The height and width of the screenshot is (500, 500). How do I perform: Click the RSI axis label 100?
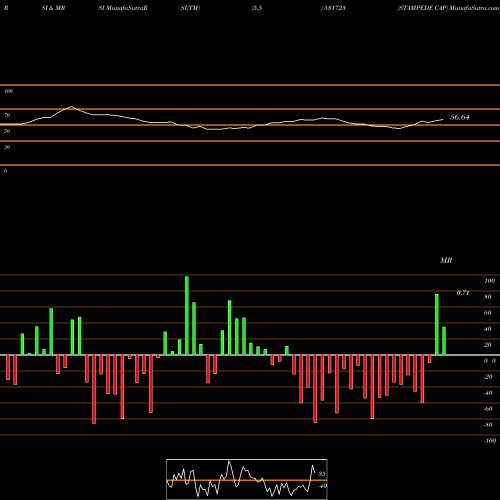[8, 91]
